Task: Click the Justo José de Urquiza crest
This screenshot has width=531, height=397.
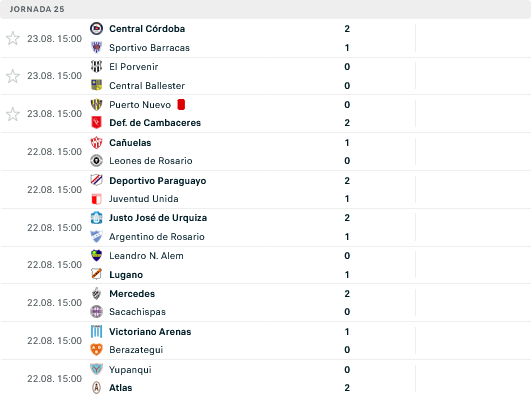Action: 97,217
